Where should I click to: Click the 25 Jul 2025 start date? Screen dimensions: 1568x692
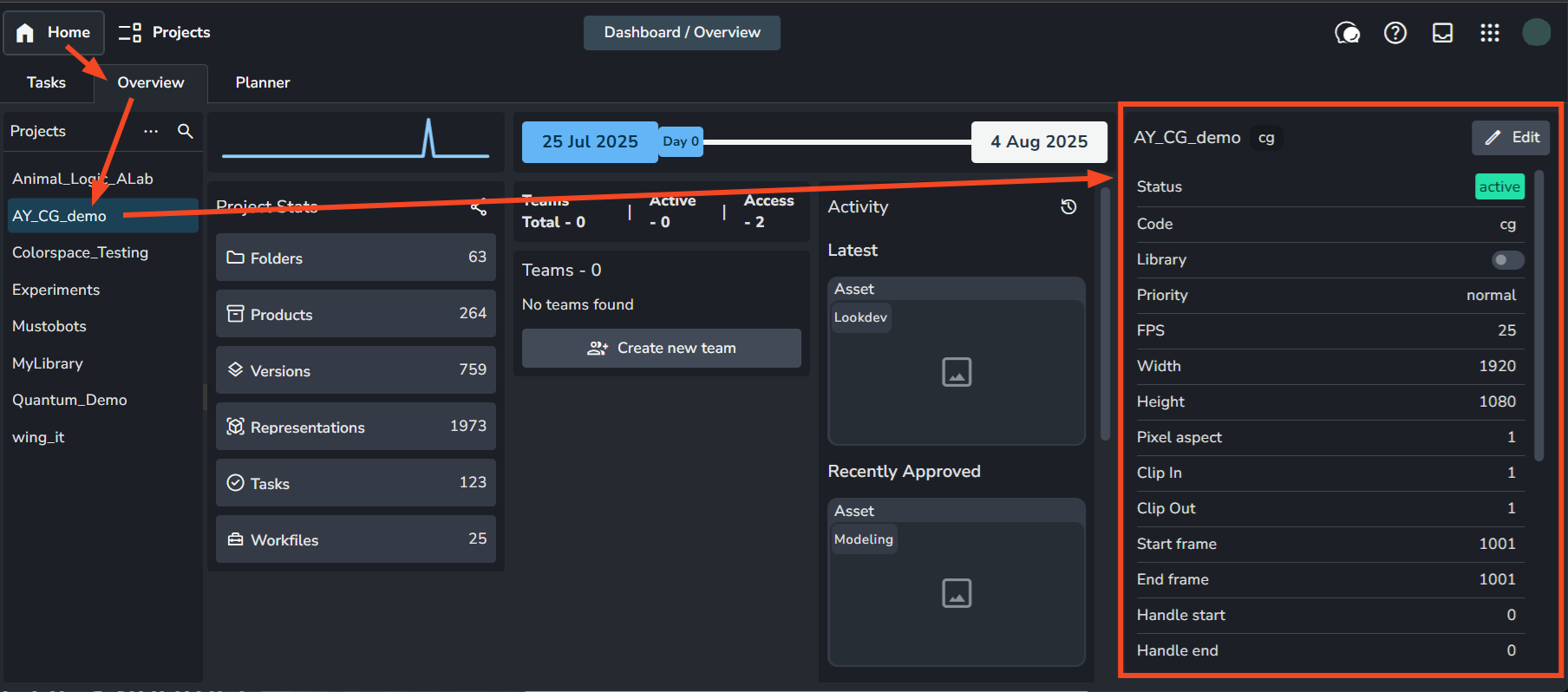(x=590, y=141)
